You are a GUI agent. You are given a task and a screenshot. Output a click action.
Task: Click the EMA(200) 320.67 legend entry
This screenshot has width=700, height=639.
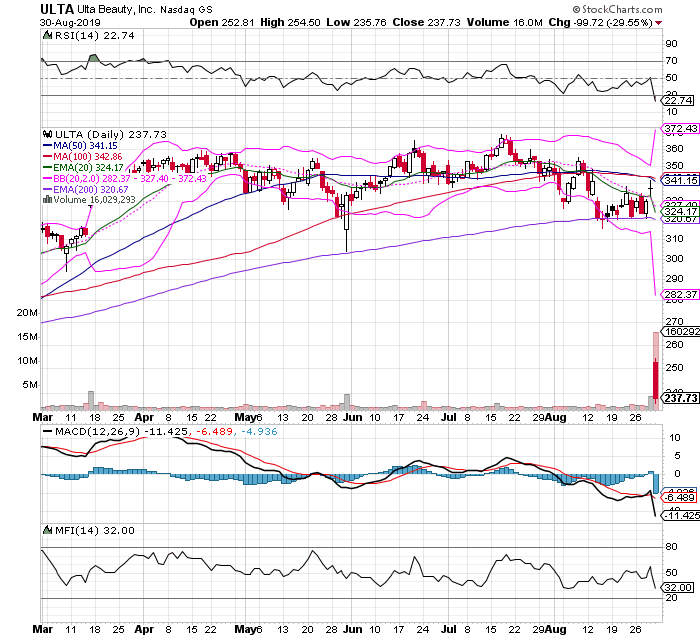pos(85,189)
